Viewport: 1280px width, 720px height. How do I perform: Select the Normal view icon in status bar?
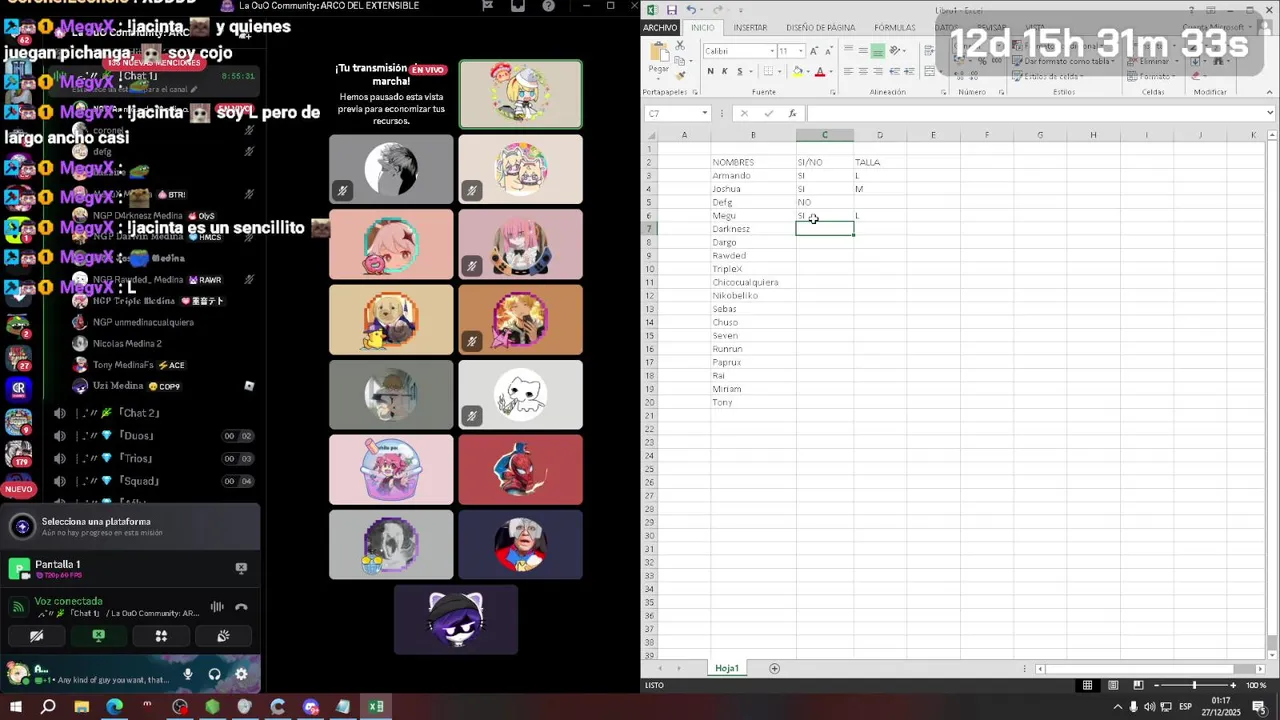click(x=1087, y=685)
